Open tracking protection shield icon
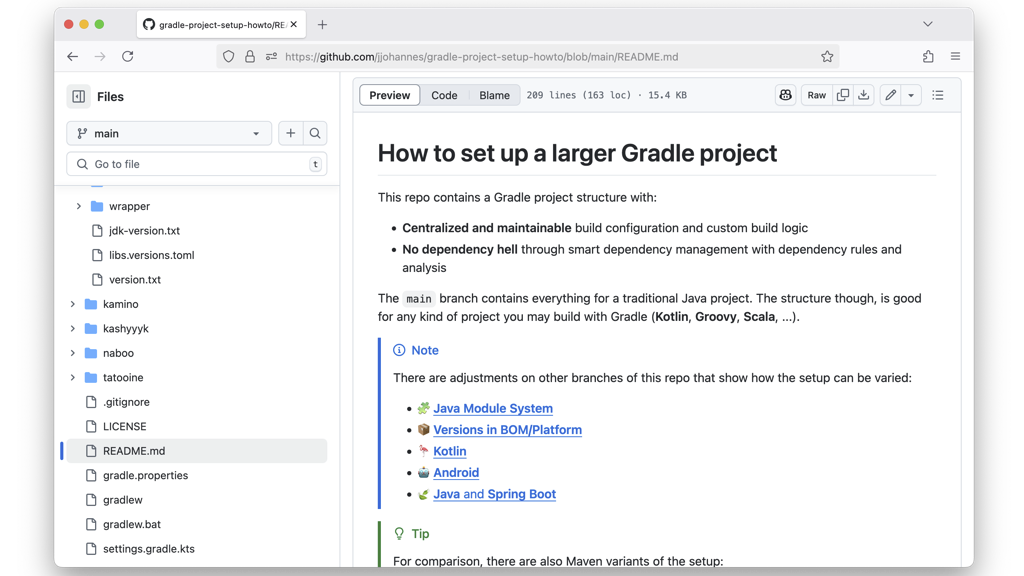1024x576 pixels. tap(229, 57)
